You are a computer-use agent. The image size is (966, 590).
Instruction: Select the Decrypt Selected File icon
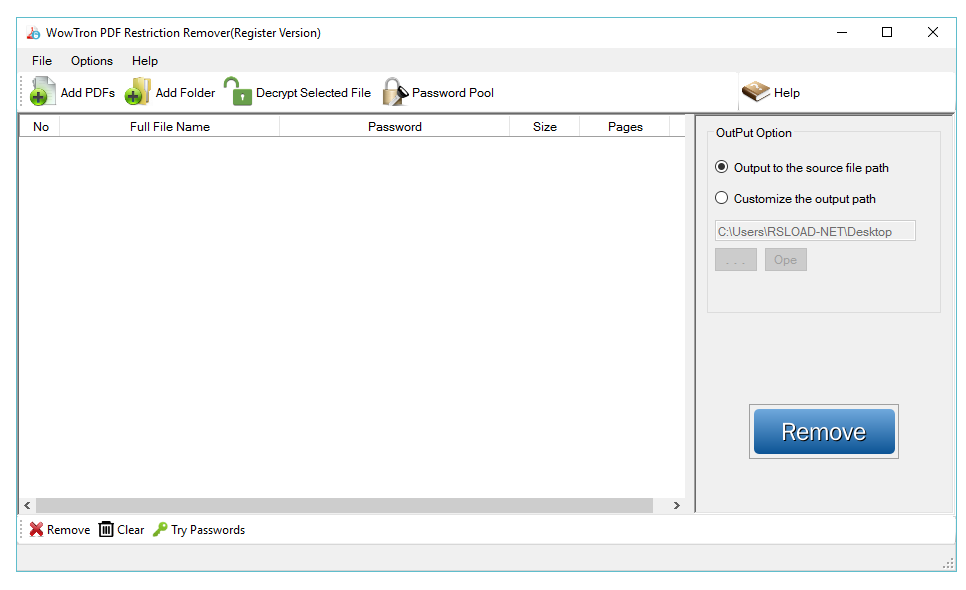(x=240, y=91)
